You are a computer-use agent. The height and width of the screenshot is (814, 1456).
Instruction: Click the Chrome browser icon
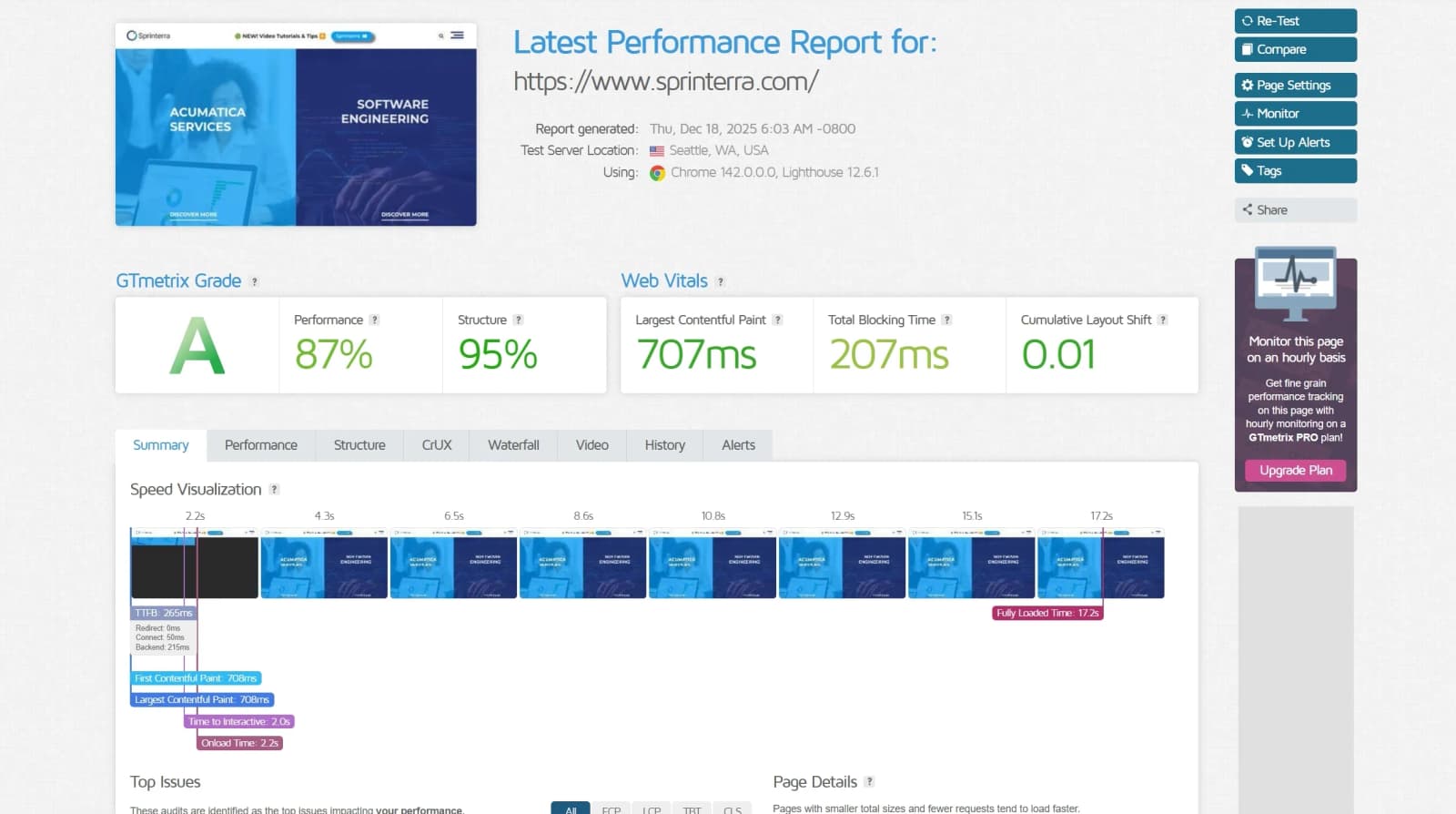(x=657, y=173)
